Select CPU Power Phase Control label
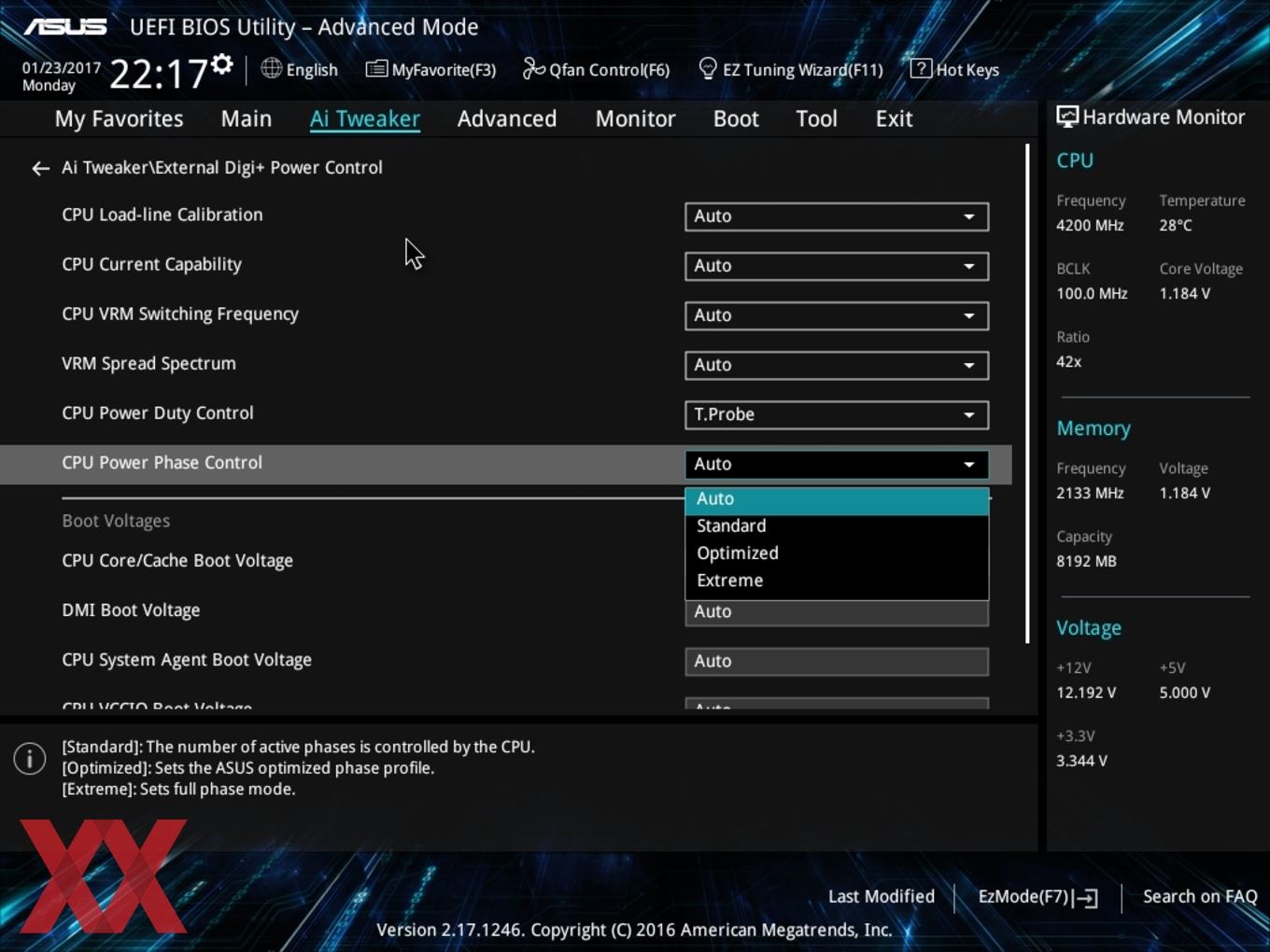Image resolution: width=1270 pixels, height=952 pixels. 162,463
